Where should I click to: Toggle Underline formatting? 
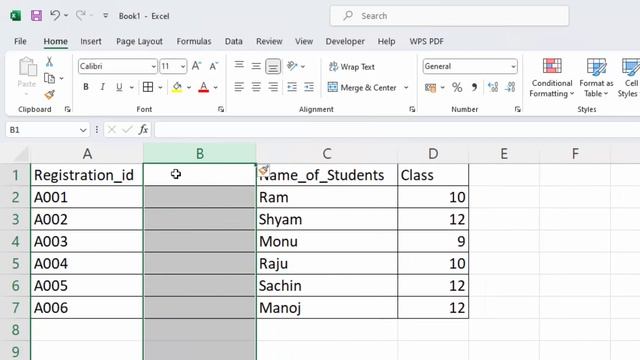[x=119, y=87]
